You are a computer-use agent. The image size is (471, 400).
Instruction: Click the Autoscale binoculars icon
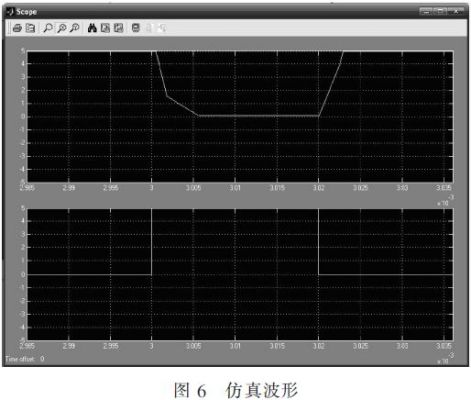pos(92,28)
